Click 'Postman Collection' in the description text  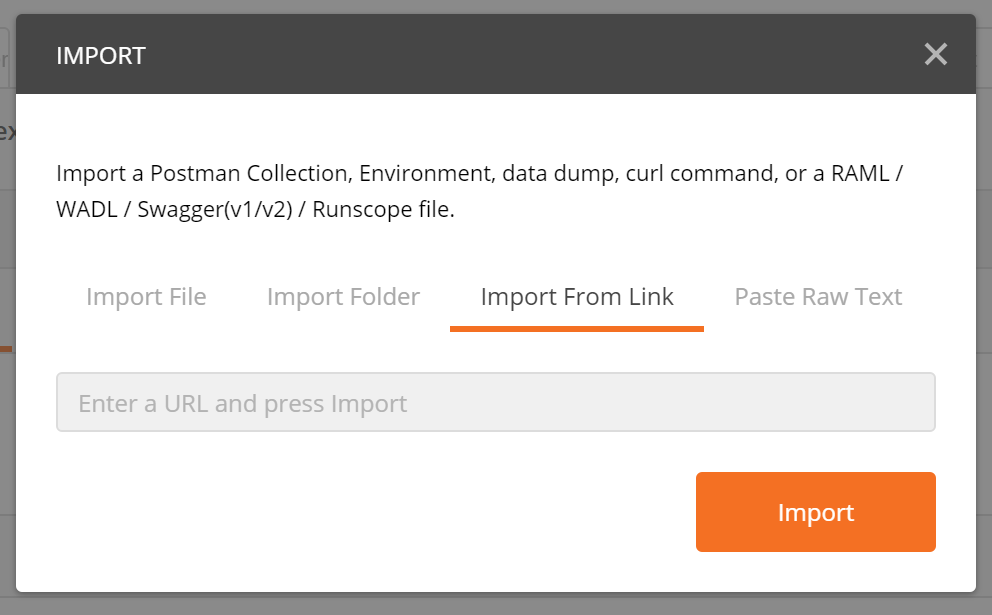pyautogui.click(x=247, y=173)
